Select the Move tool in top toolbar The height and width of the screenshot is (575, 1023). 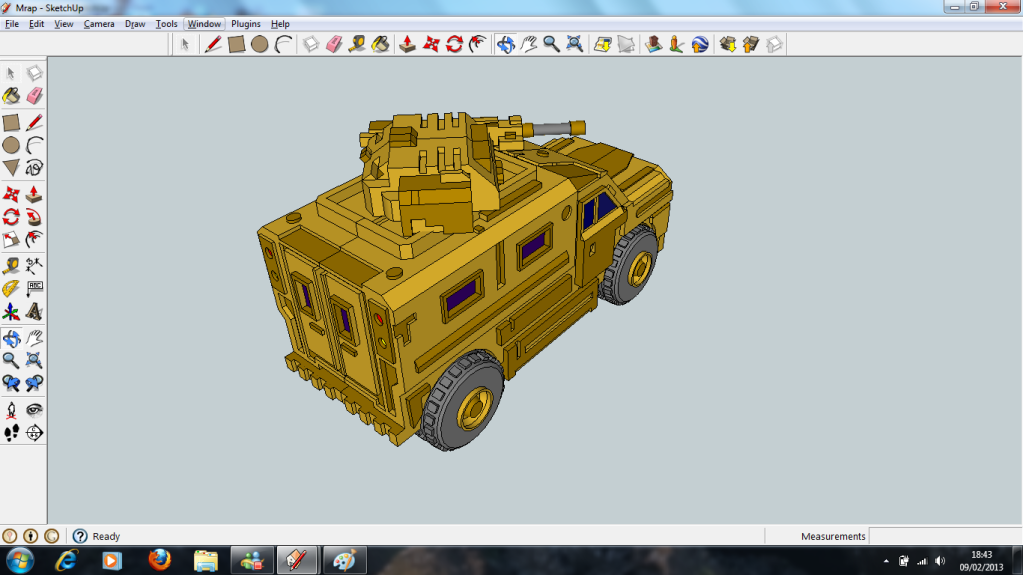coord(431,44)
